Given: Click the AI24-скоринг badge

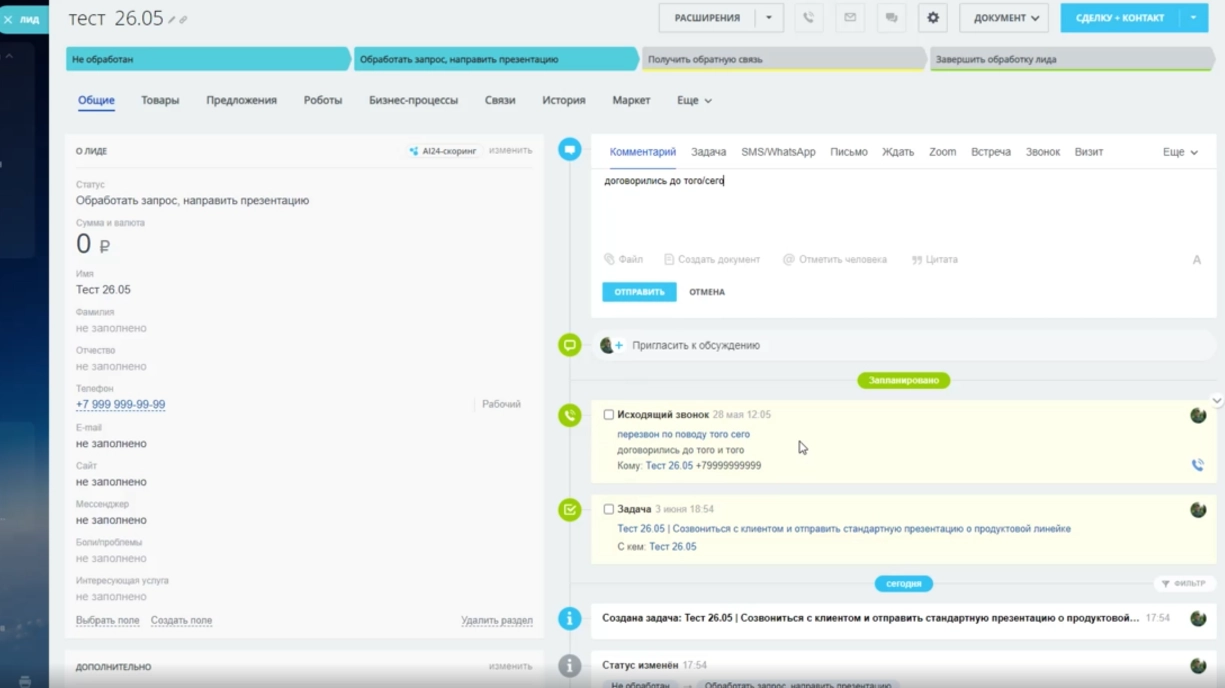Looking at the screenshot, I should click(x=443, y=151).
